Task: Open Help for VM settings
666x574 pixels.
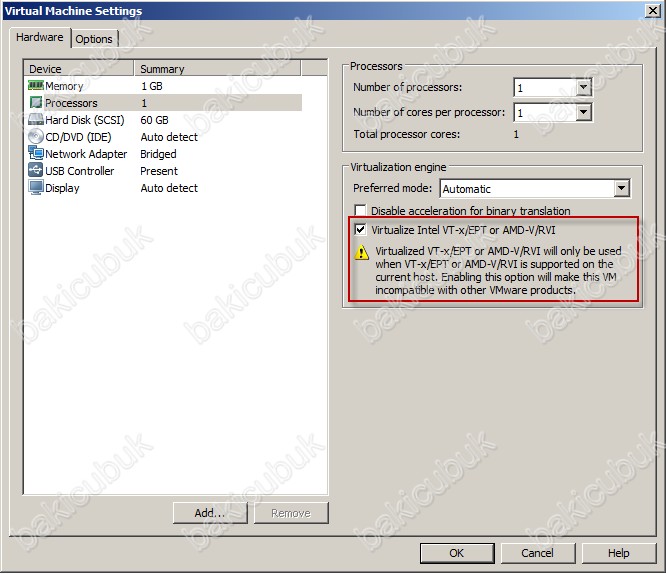Action: click(619, 553)
